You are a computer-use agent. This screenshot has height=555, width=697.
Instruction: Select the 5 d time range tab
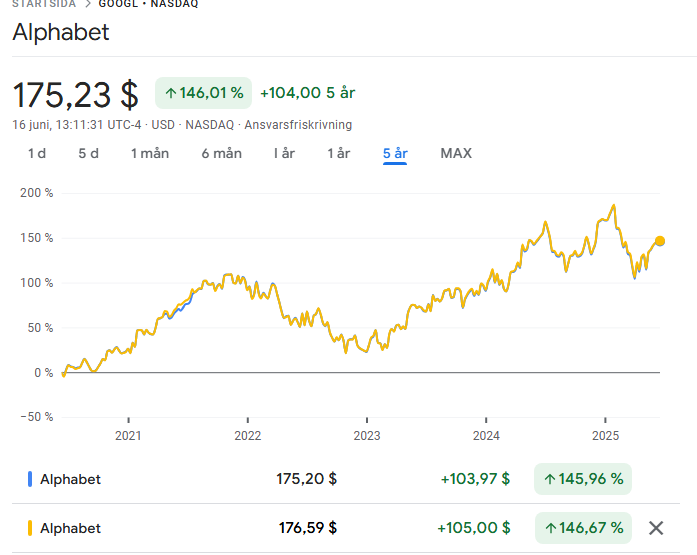coord(88,153)
